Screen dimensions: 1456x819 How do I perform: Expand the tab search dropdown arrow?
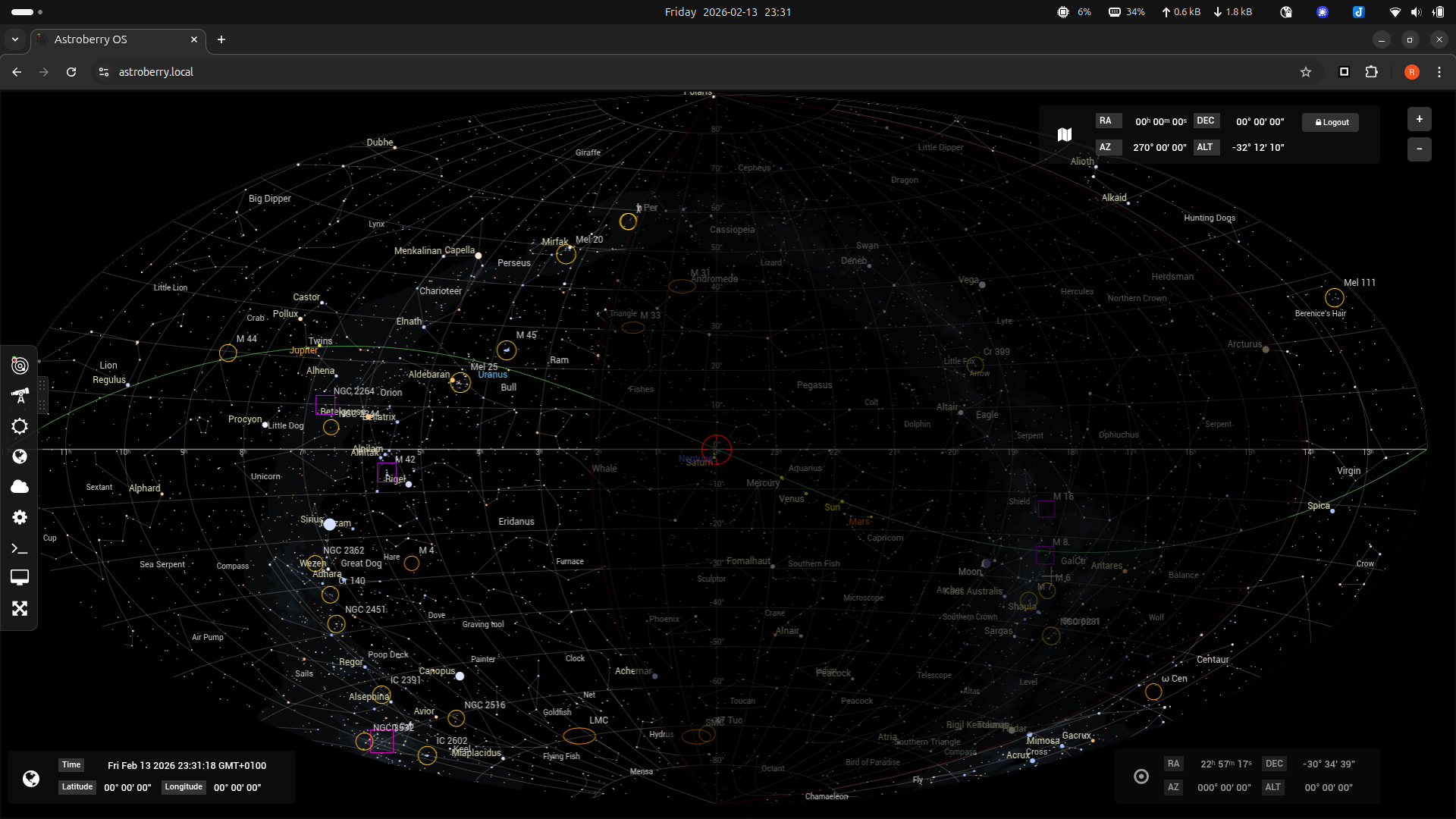(15, 39)
